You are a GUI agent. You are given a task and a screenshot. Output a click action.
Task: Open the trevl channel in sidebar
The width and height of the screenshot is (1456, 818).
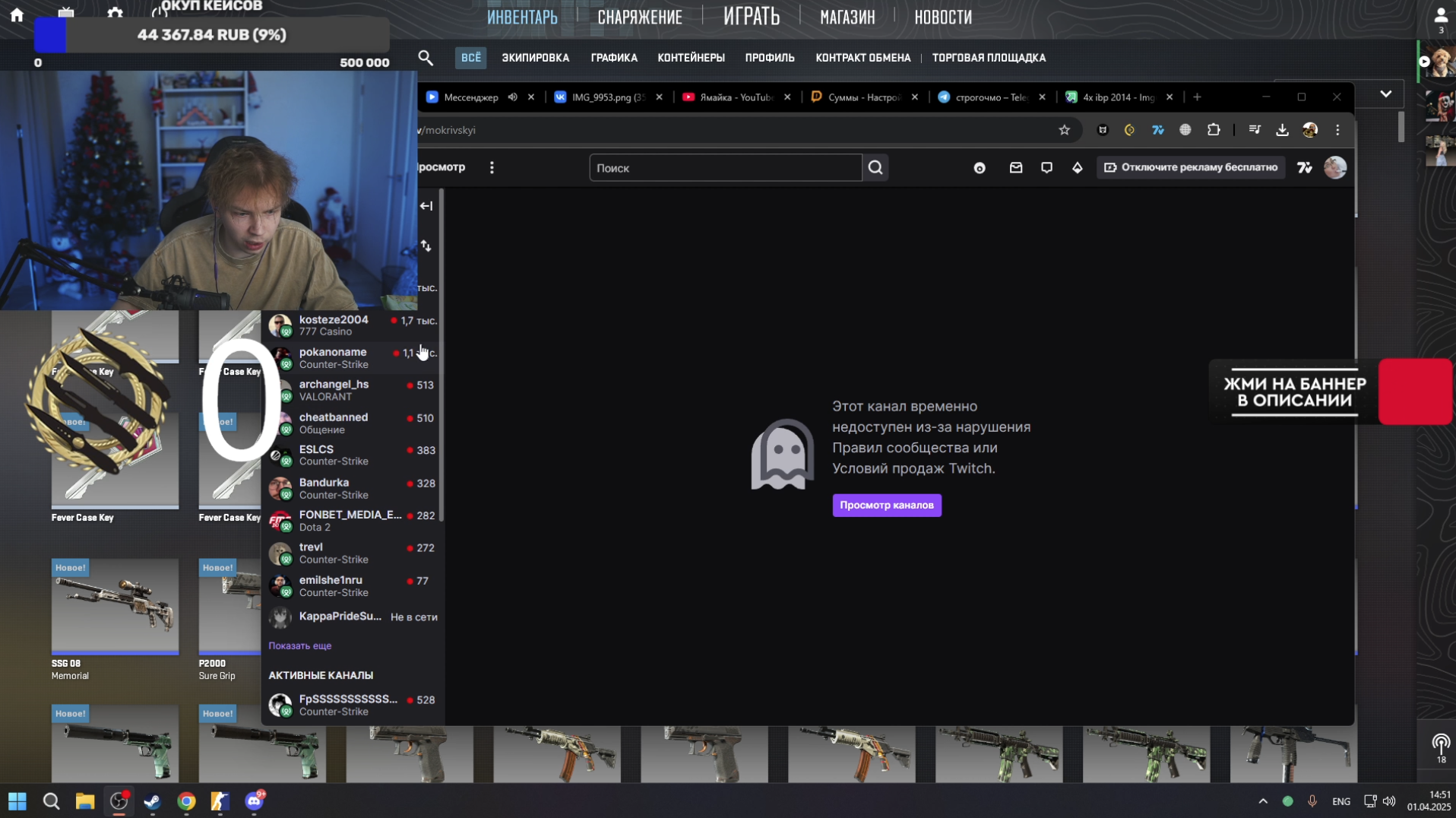[353, 553]
